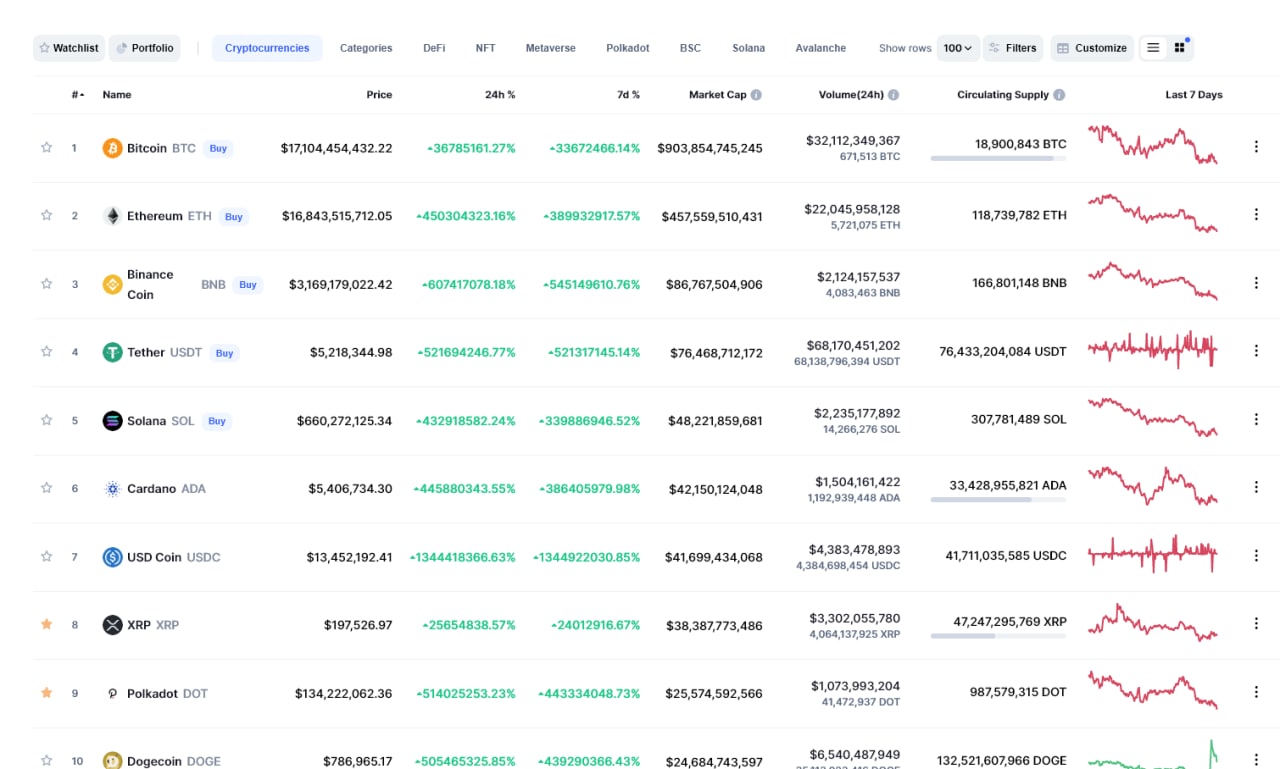This screenshot has width=1280, height=769.
Task: Star Cardano for the watchlist
Action: (46, 487)
